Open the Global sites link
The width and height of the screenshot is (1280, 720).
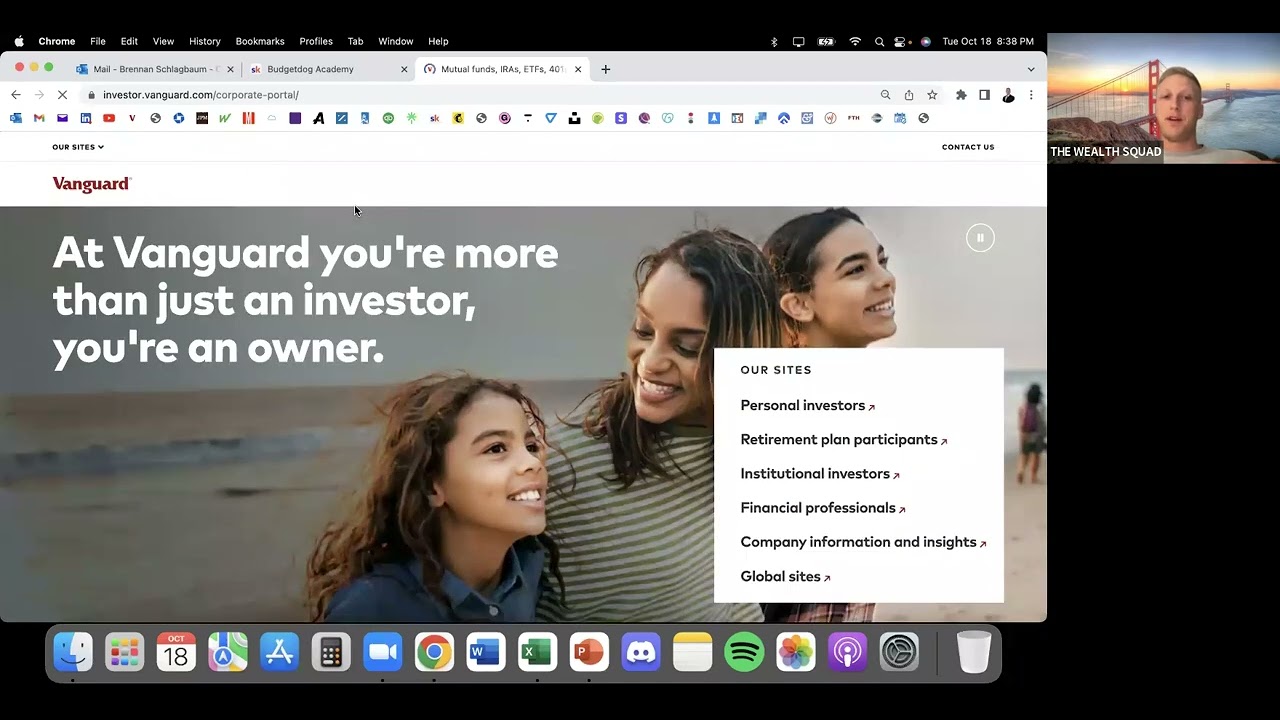tap(785, 577)
